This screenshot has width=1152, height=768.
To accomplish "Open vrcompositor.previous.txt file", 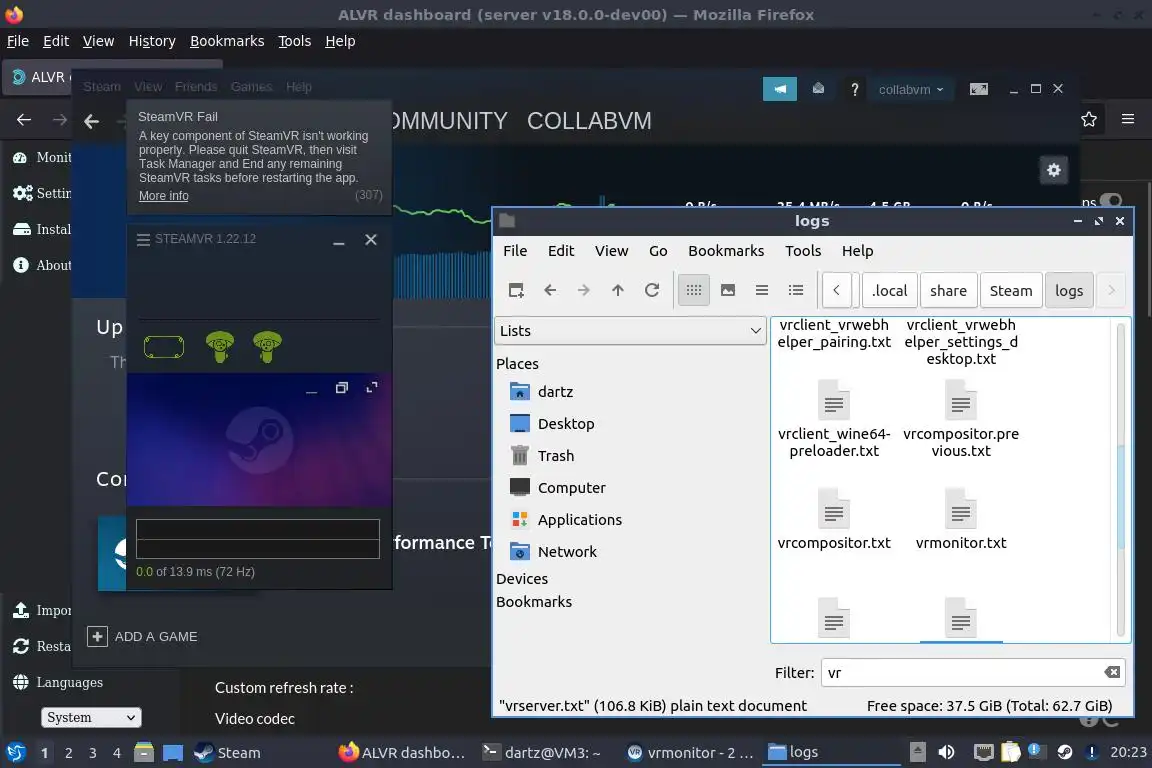I will click(961, 419).
